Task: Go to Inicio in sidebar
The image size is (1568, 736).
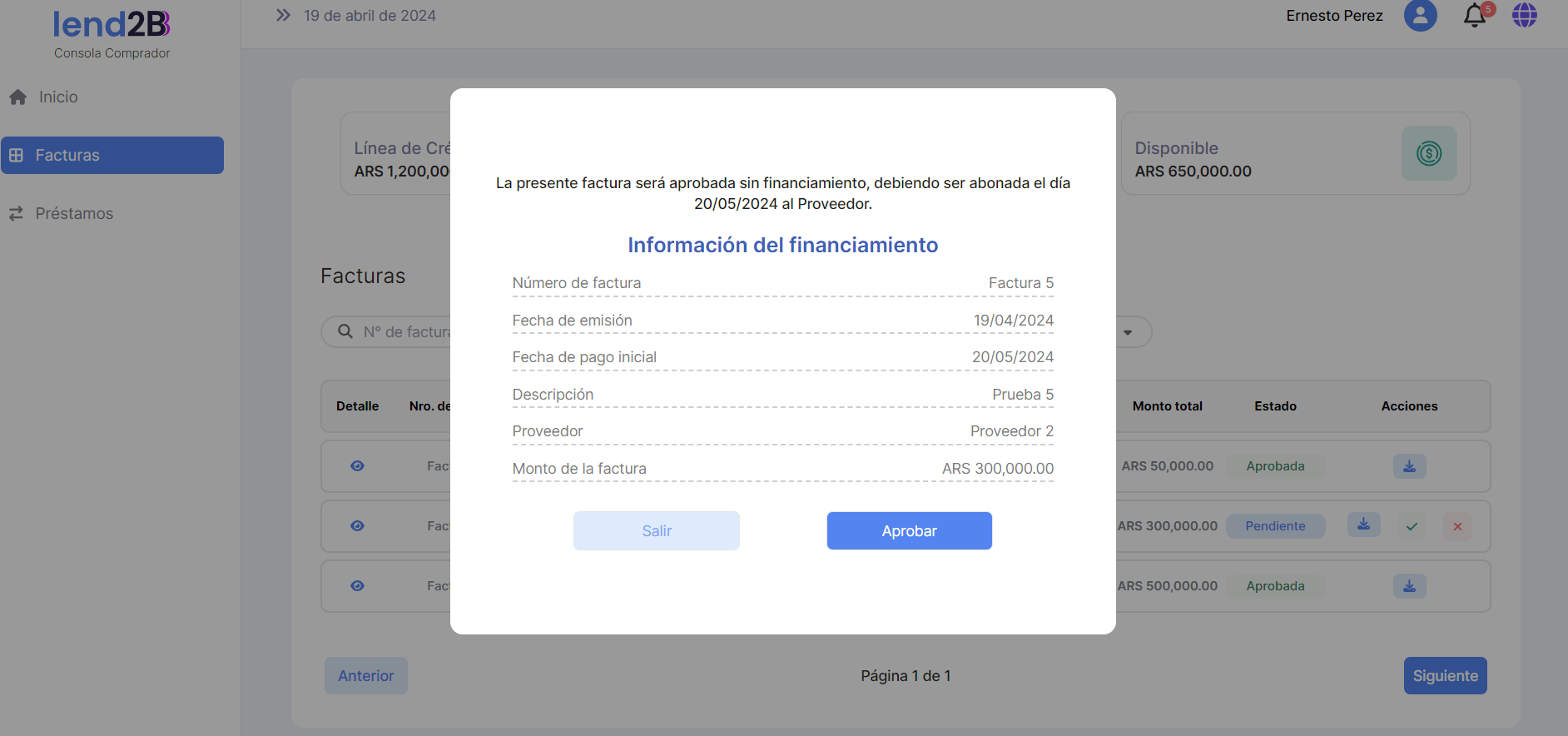Action: [x=58, y=97]
